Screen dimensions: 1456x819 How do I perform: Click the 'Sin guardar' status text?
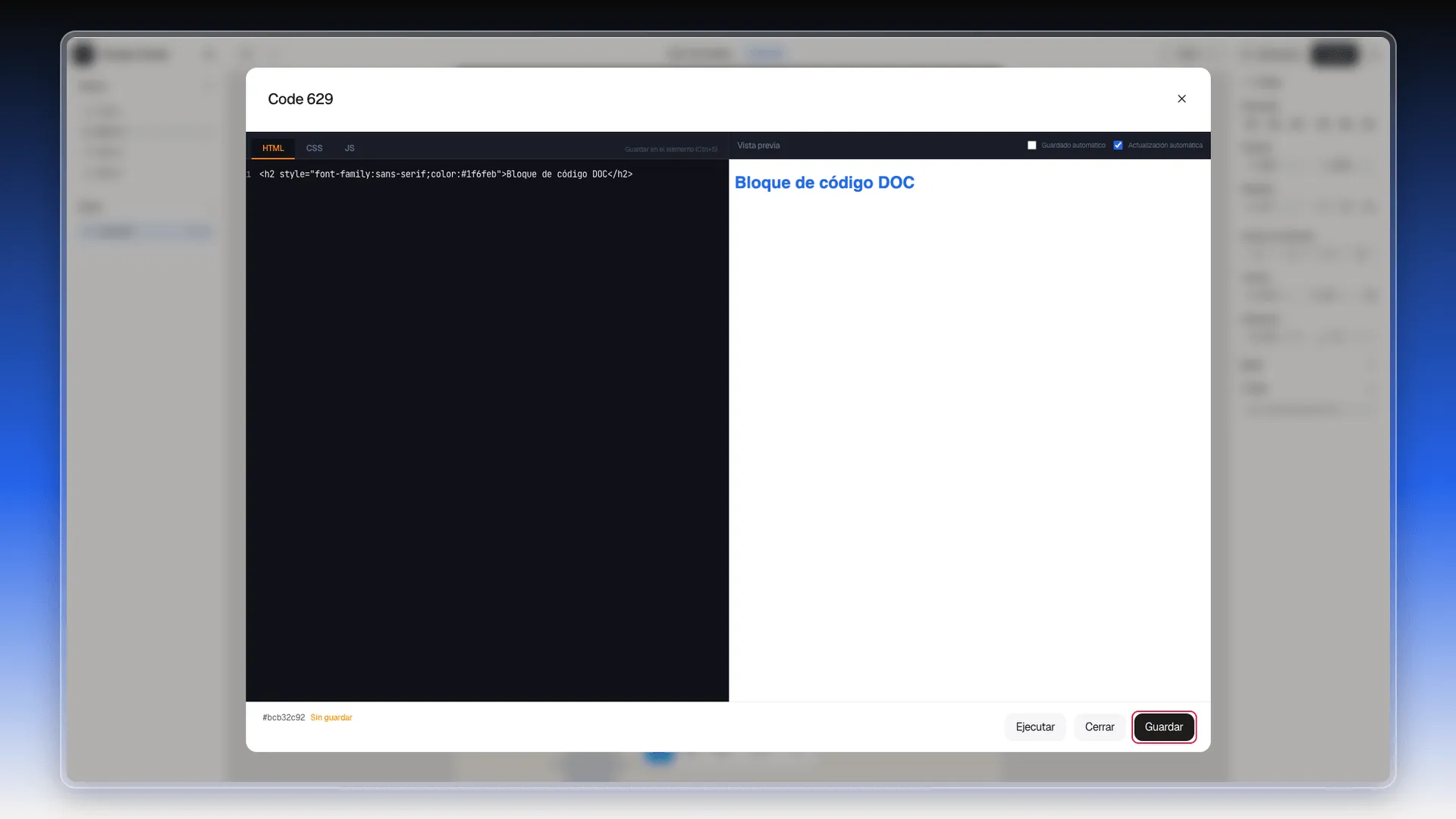(331, 717)
